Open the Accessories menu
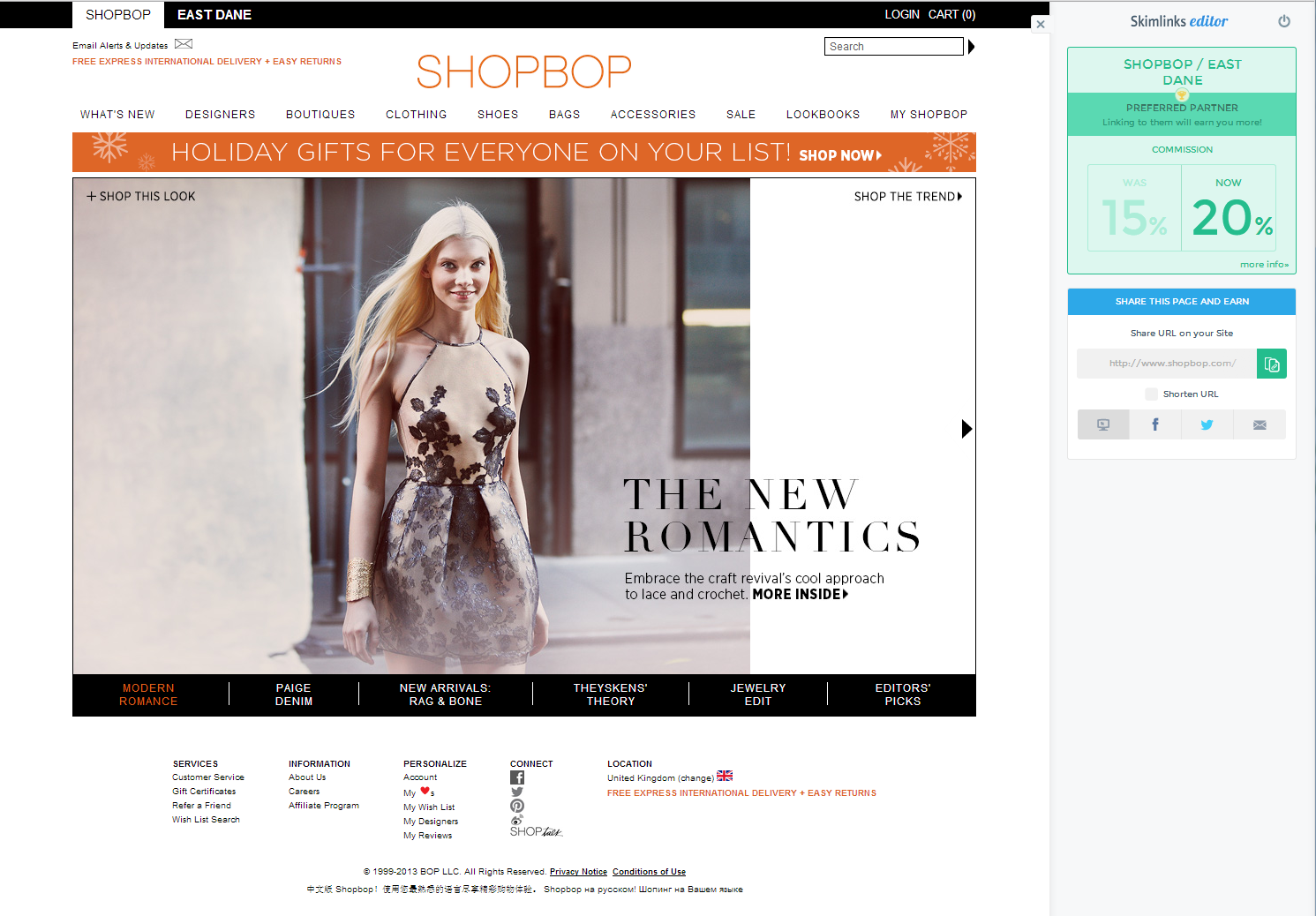 point(653,115)
